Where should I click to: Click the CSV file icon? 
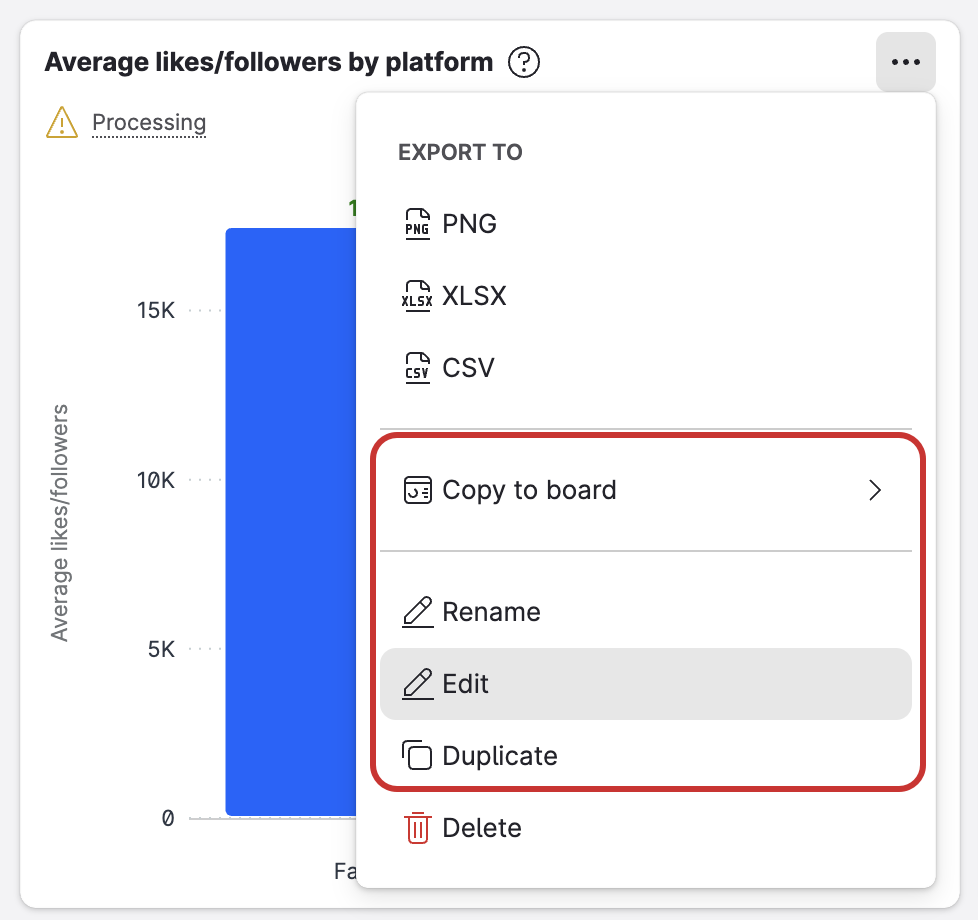coord(417,368)
